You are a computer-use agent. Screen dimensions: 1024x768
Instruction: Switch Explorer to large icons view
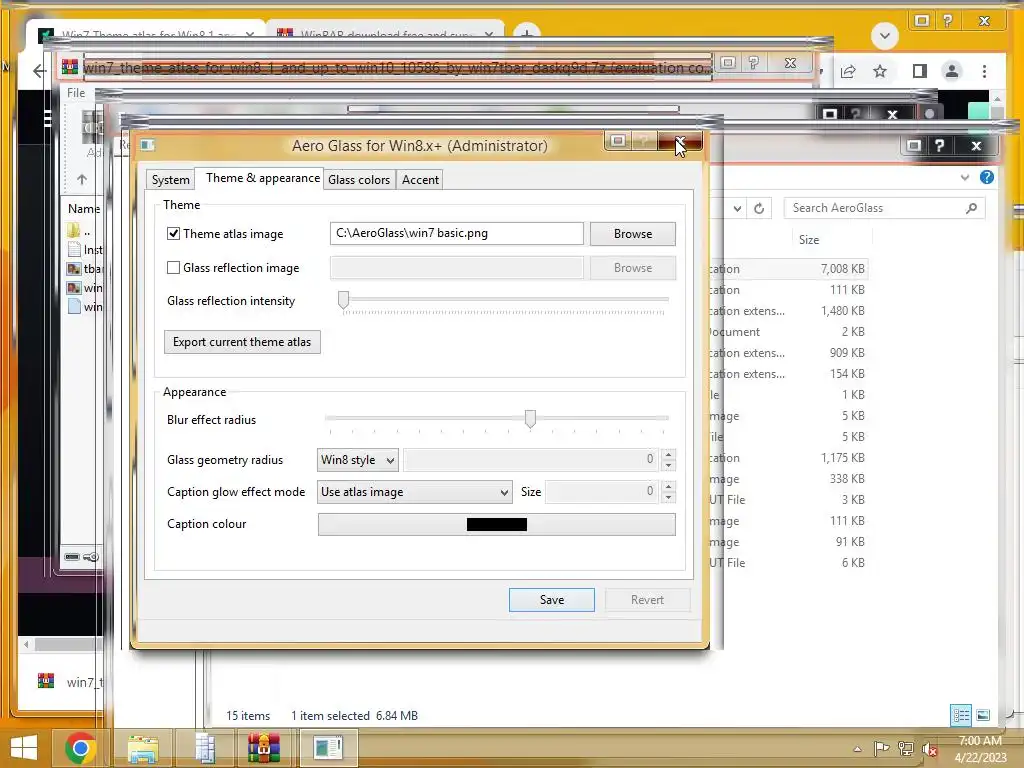(983, 715)
